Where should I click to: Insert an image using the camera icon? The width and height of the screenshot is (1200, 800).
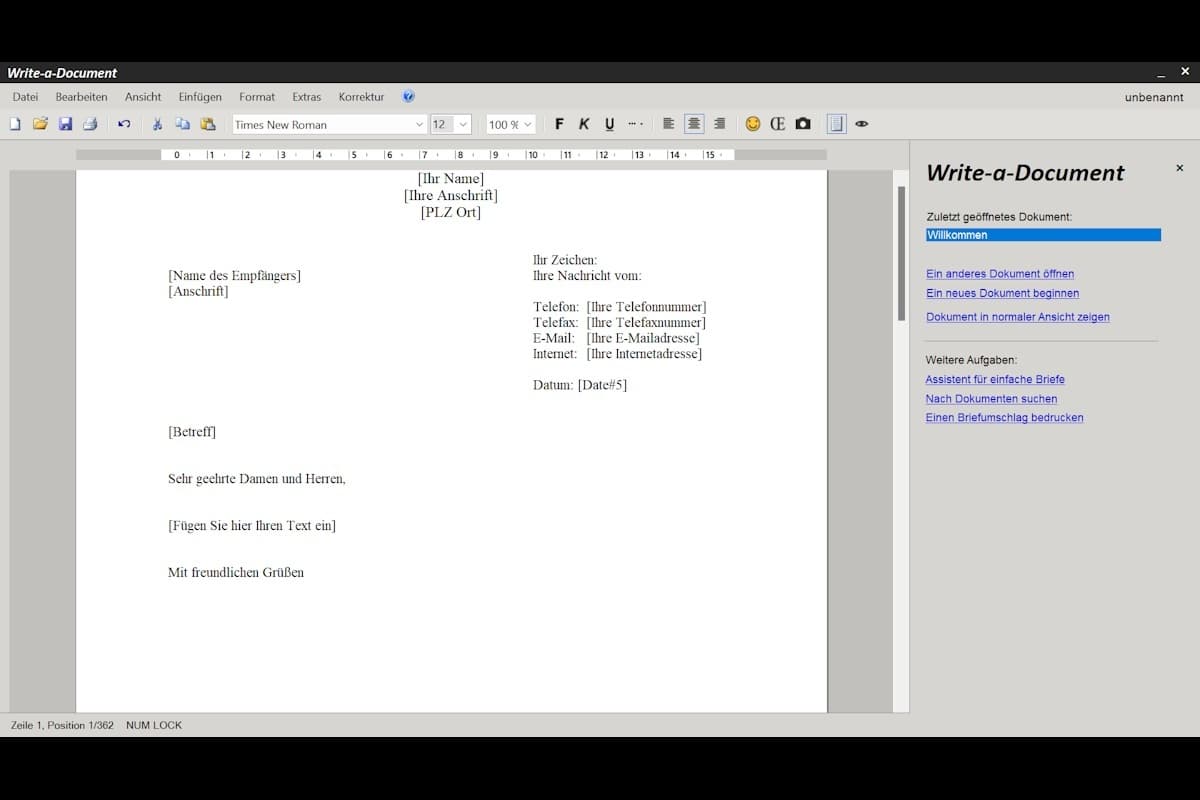pyautogui.click(x=803, y=123)
